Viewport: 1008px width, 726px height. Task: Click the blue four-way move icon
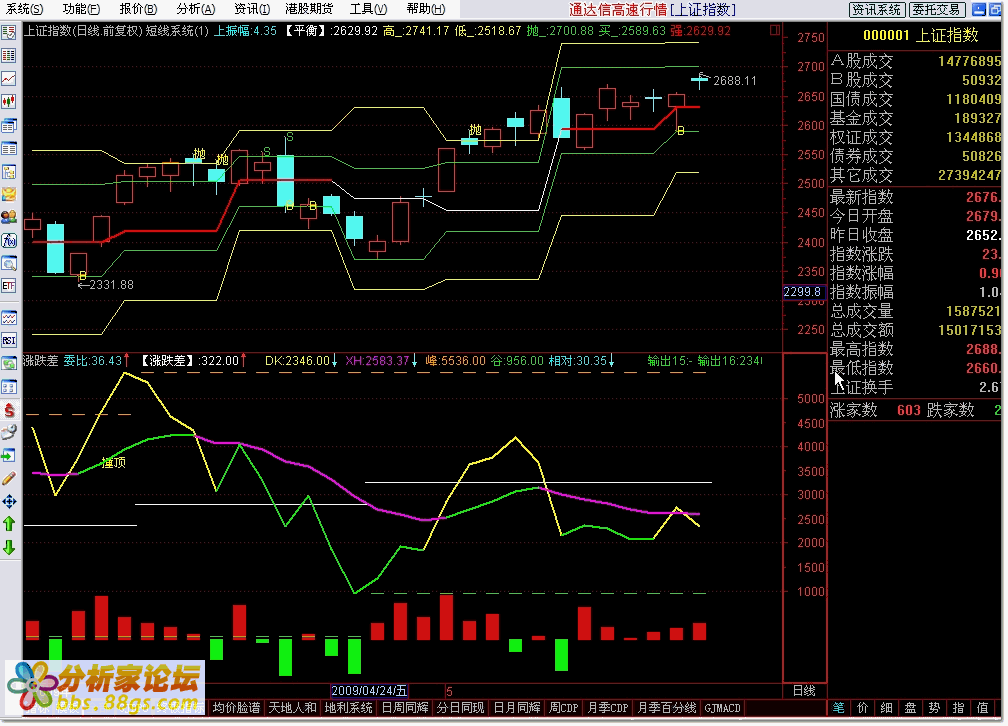point(9,502)
